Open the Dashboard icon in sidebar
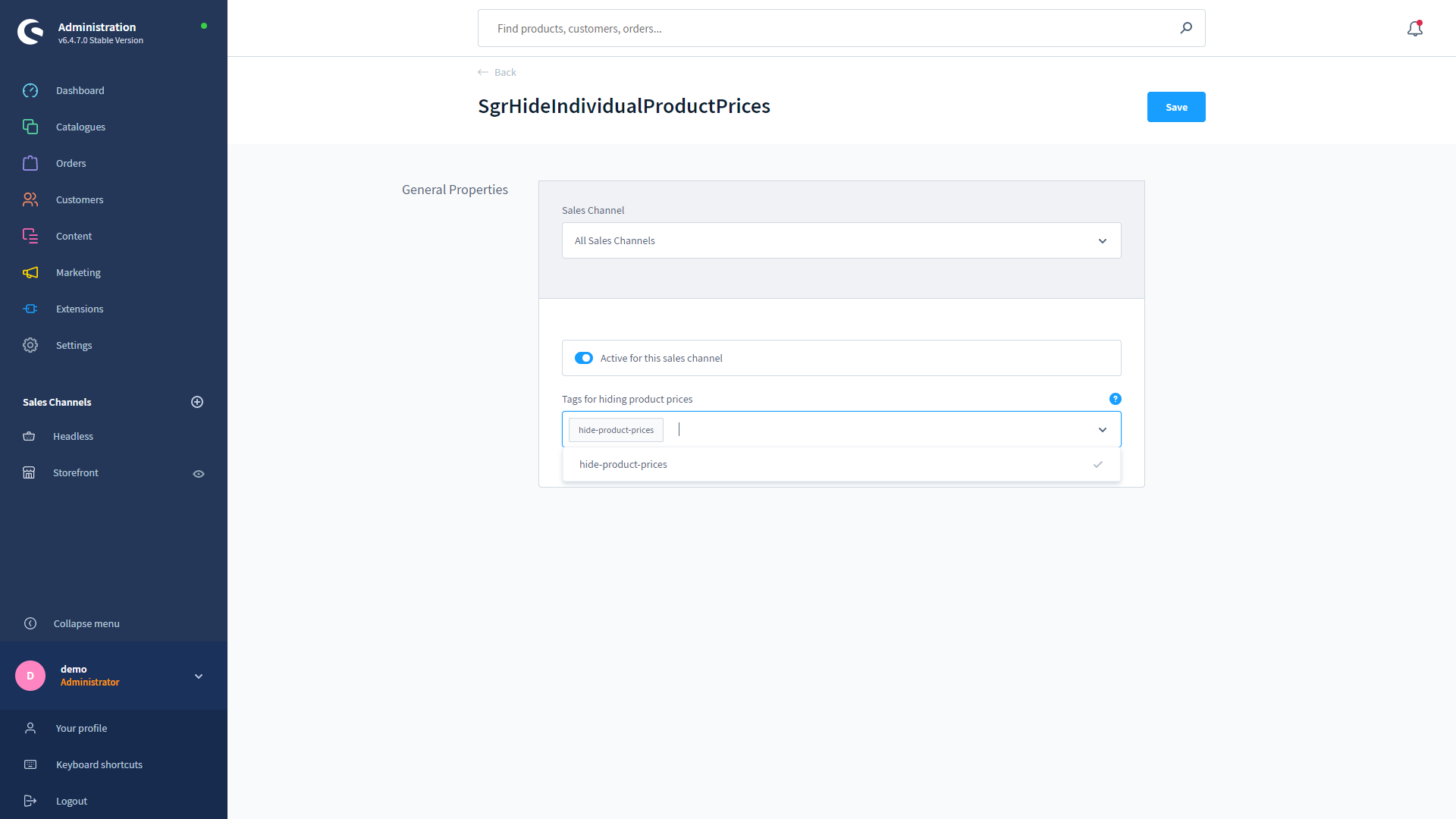Viewport: 1456px width, 819px height. click(x=30, y=90)
